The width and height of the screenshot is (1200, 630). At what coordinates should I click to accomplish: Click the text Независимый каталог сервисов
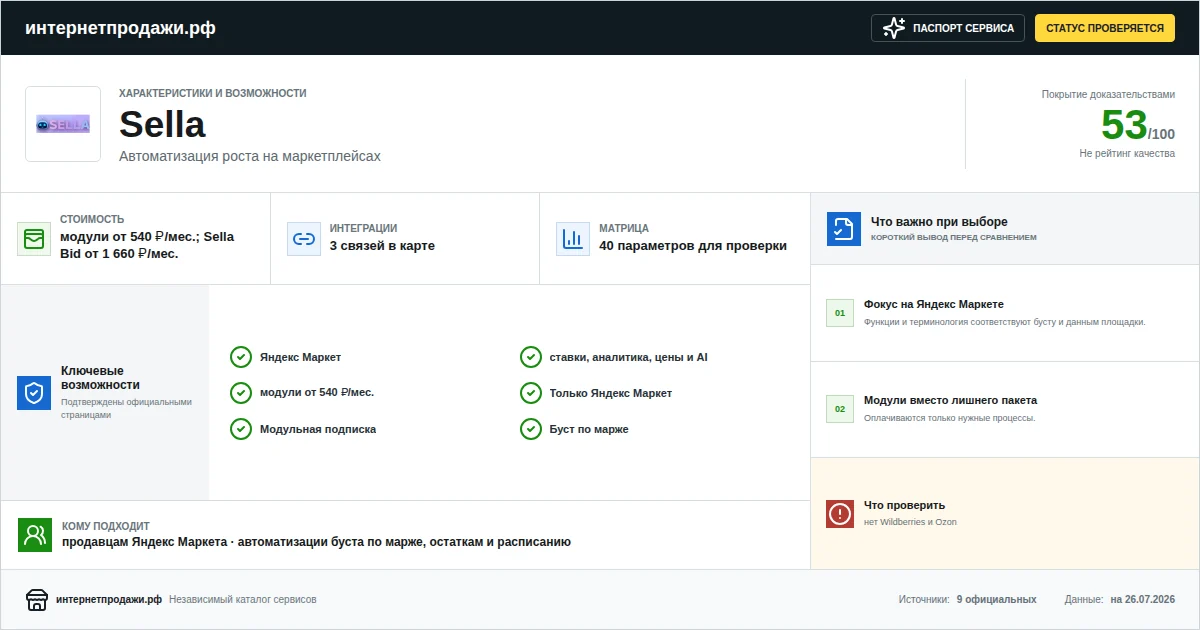(x=243, y=600)
